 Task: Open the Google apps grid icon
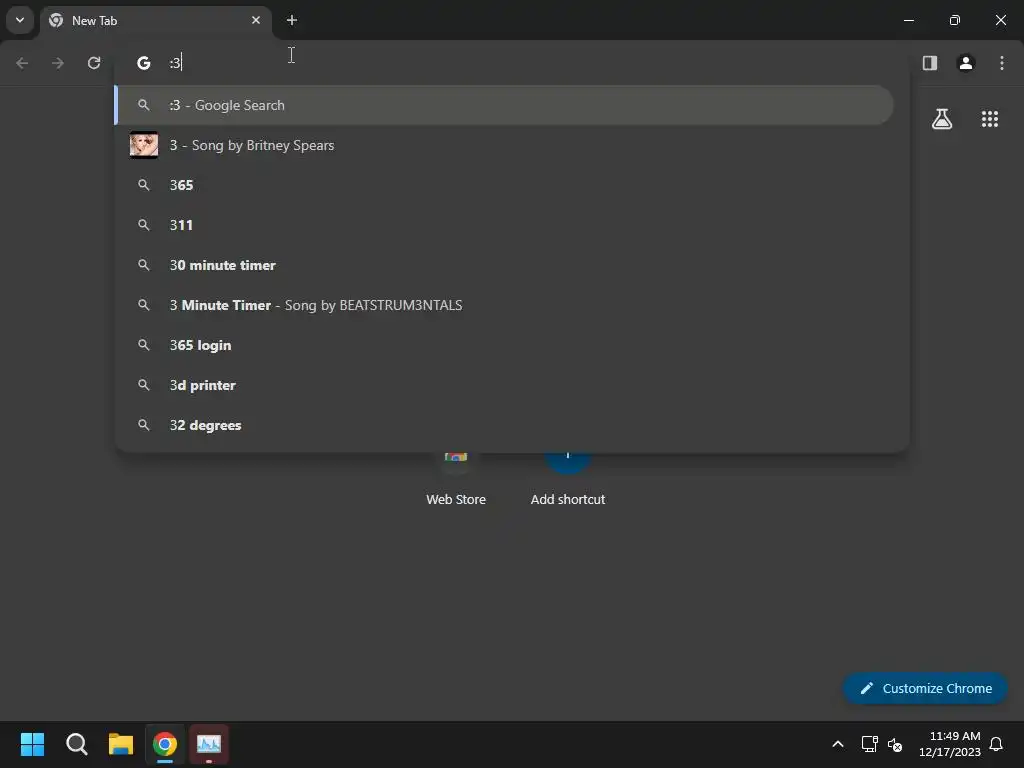(x=990, y=119)
